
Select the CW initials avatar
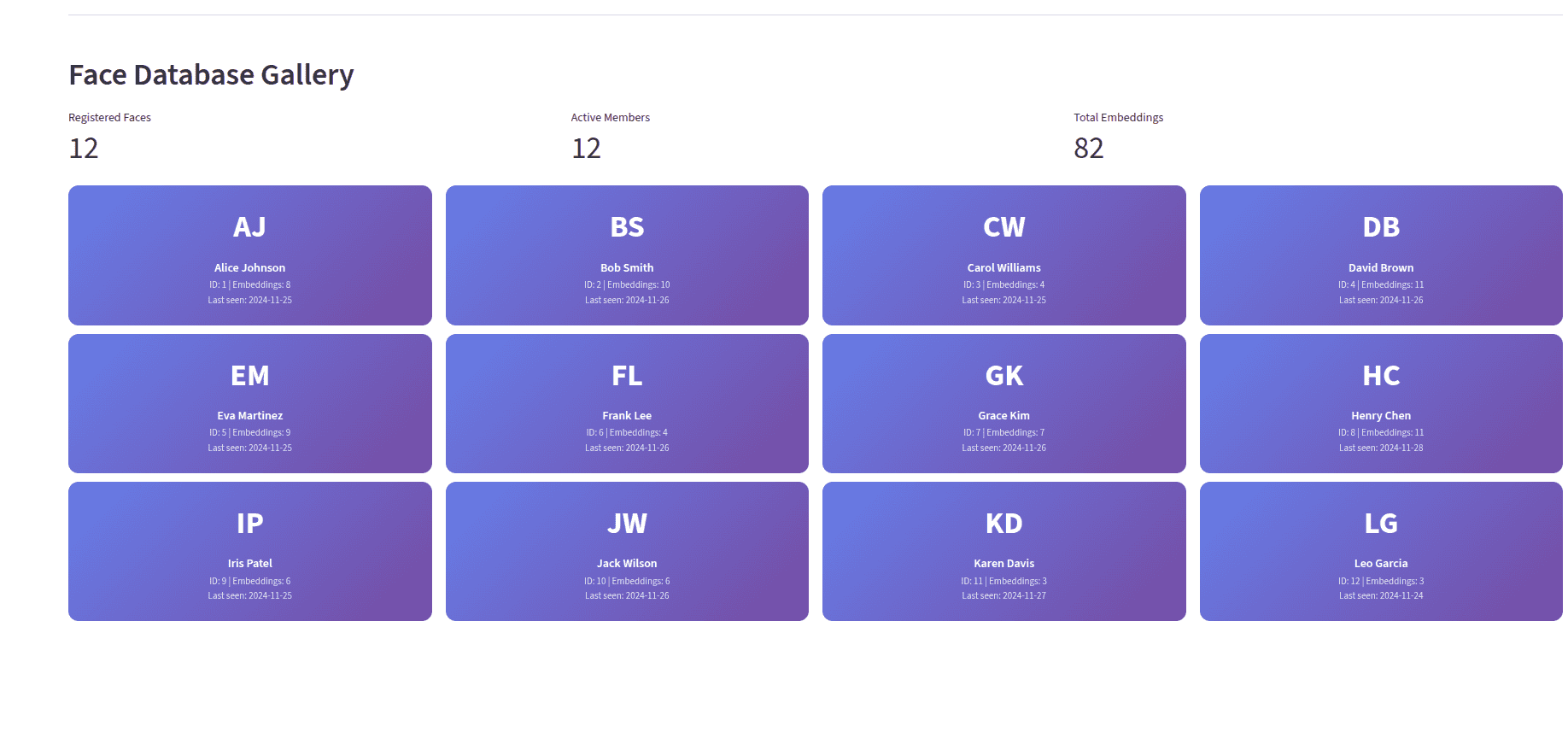click(1003, 227)
